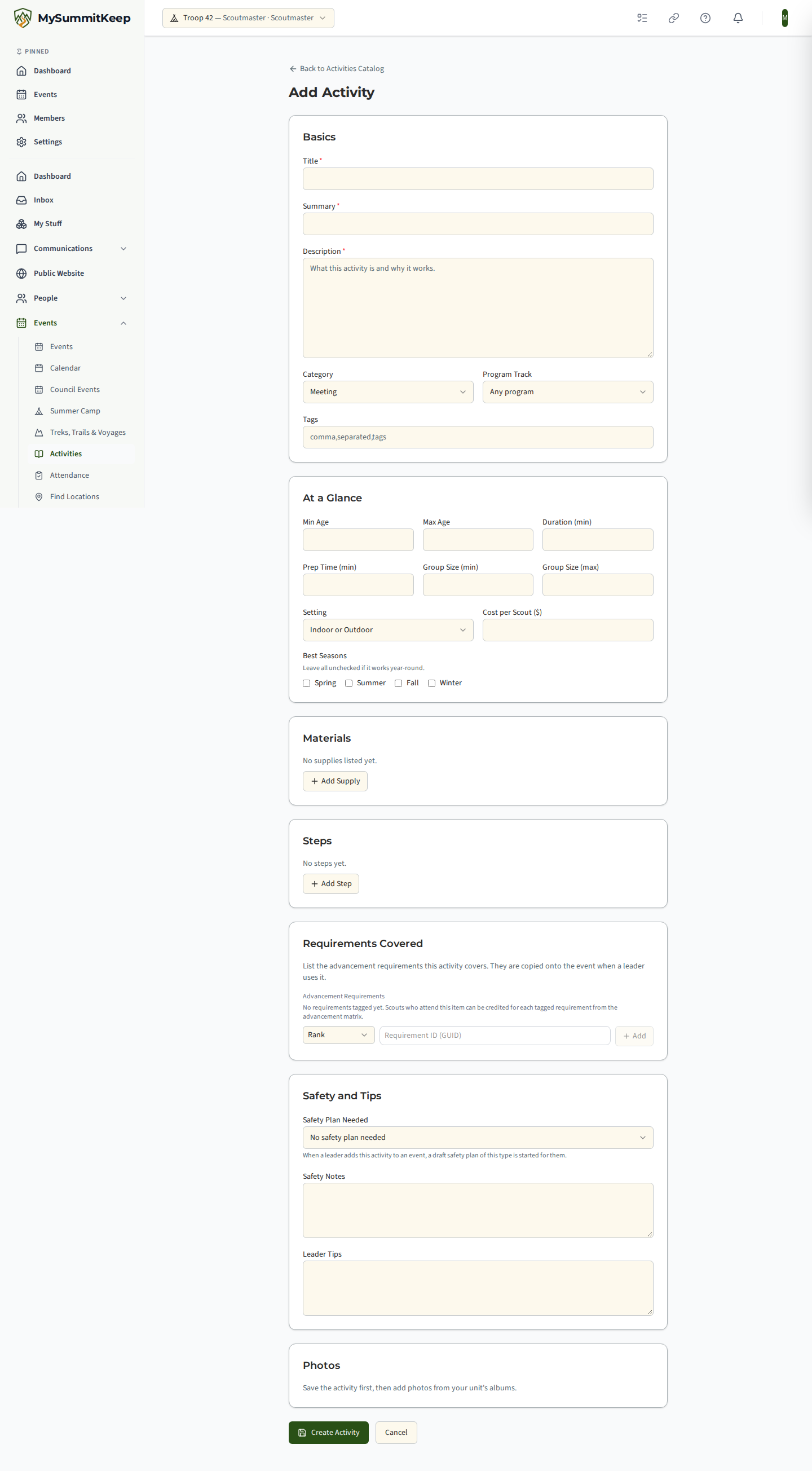Open the help question mark icon
The height and width of the screenshot is (1471, 812).
(x=705, y=18)
